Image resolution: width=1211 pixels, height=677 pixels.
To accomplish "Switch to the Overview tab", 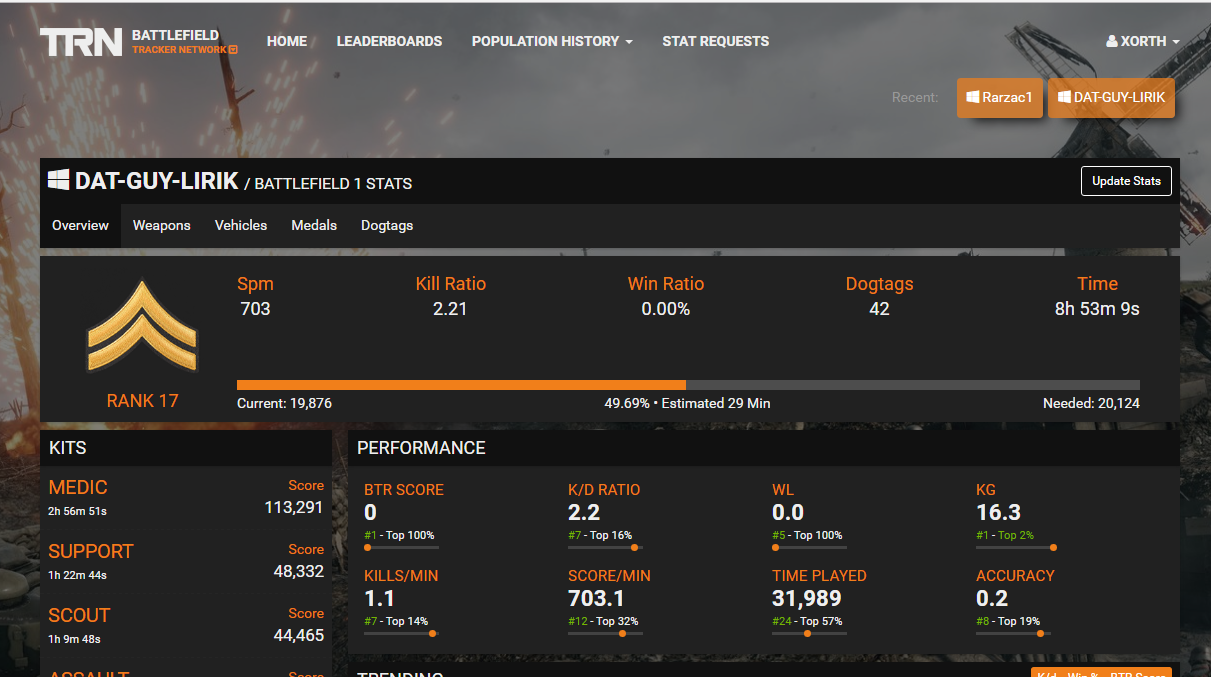I will (x=80, y=226).
